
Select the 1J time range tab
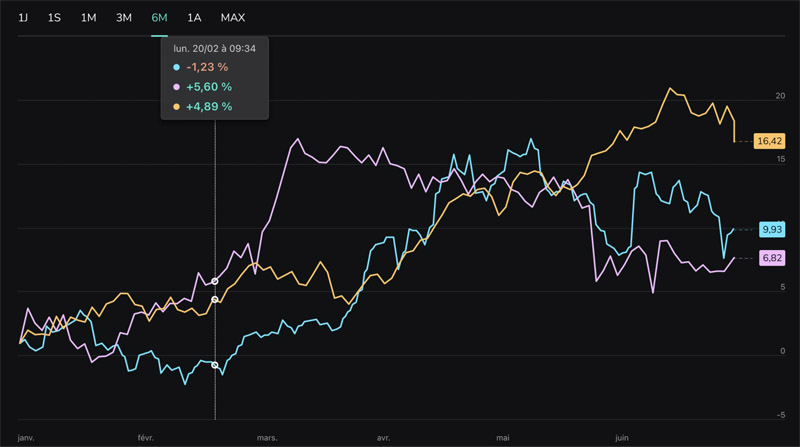[23, 18]
